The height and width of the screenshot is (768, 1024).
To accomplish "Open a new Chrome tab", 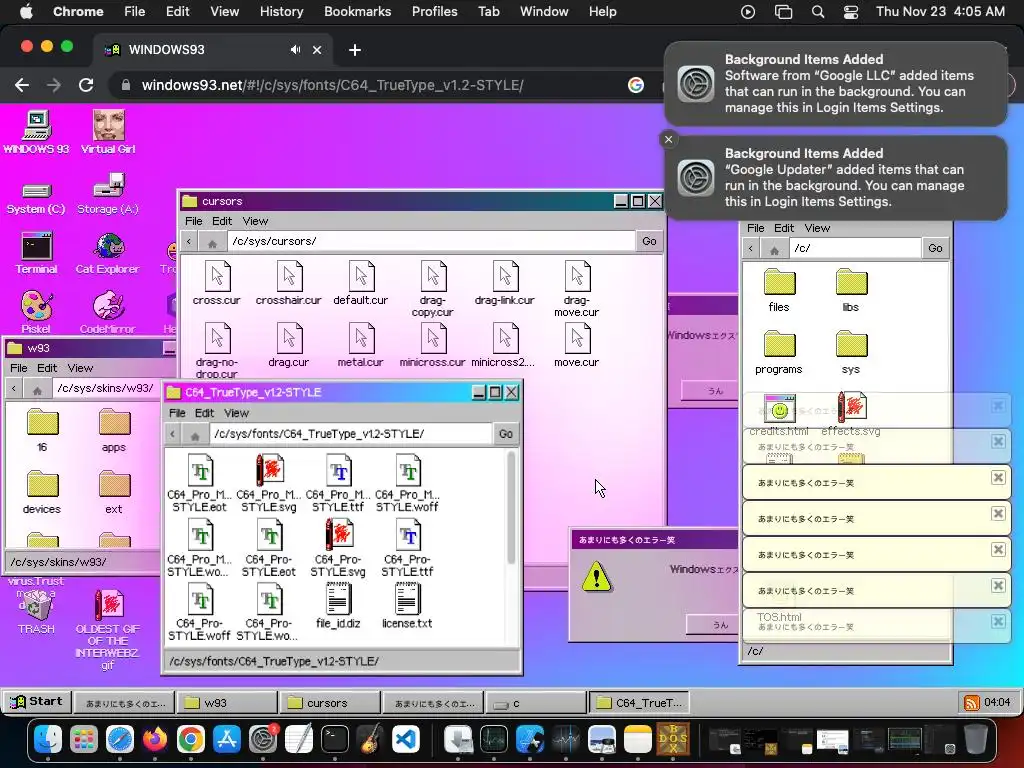I will pyautogui.click(x=355, y=50).
